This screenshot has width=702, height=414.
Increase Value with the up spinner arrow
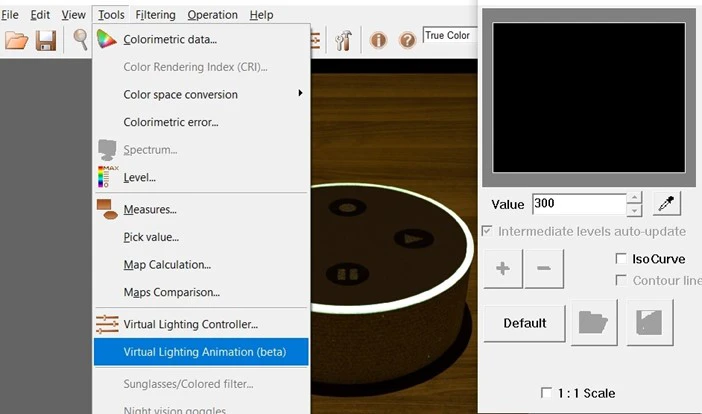point(634,198)
